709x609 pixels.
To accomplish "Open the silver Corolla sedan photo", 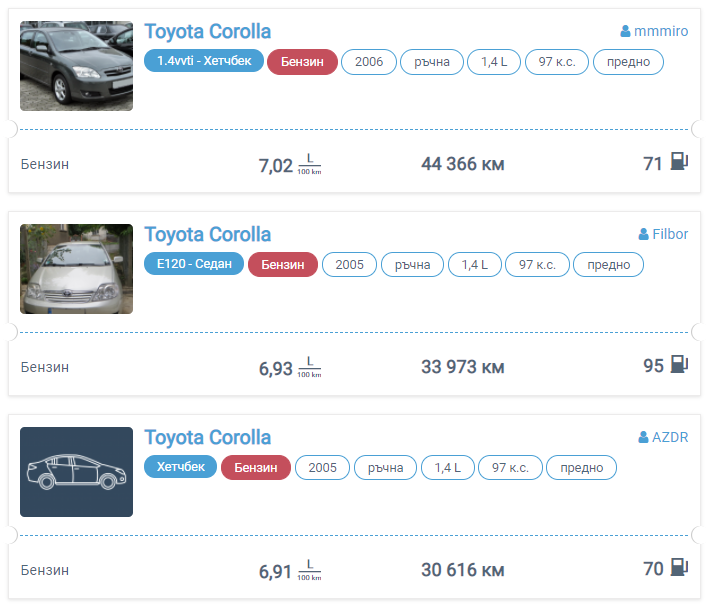I will click(x=76, y=269).
